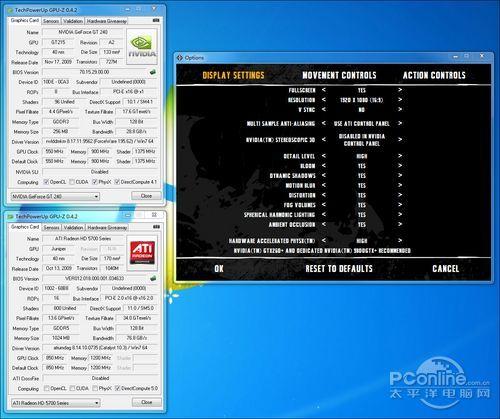Toggle DirectCompute 4.1 checkbox in NVIDIA window
Viewport: 500px width, 419px height.
tap(117, 182)
